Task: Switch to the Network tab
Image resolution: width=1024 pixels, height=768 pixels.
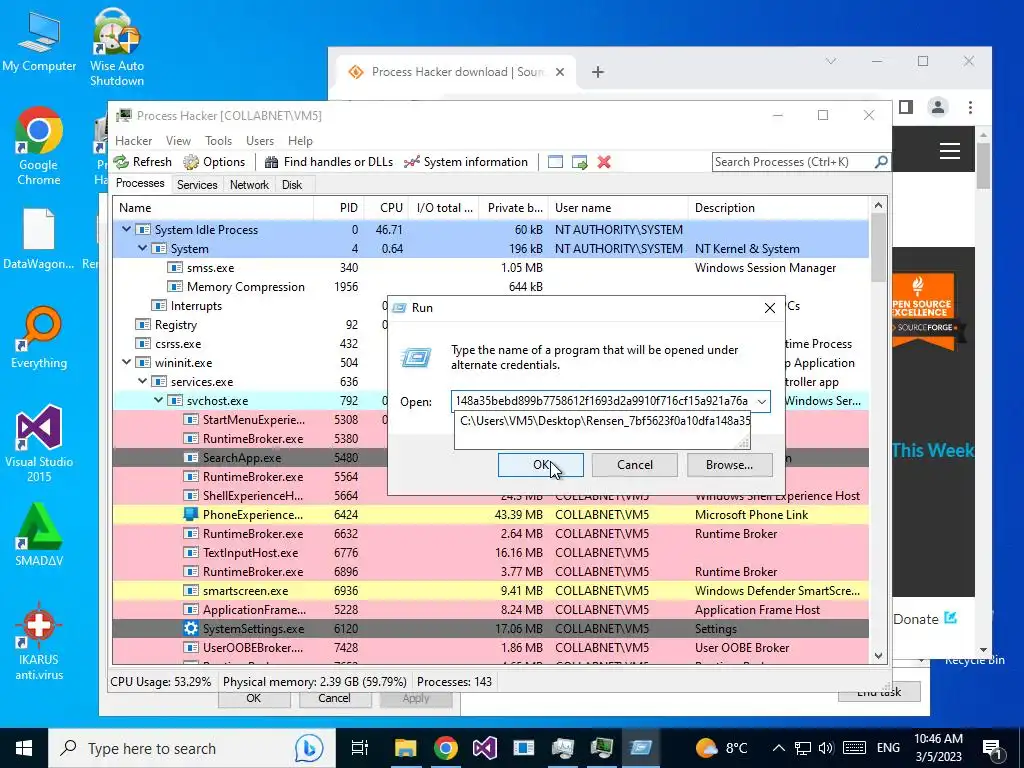Action: [x=249, y=185]
